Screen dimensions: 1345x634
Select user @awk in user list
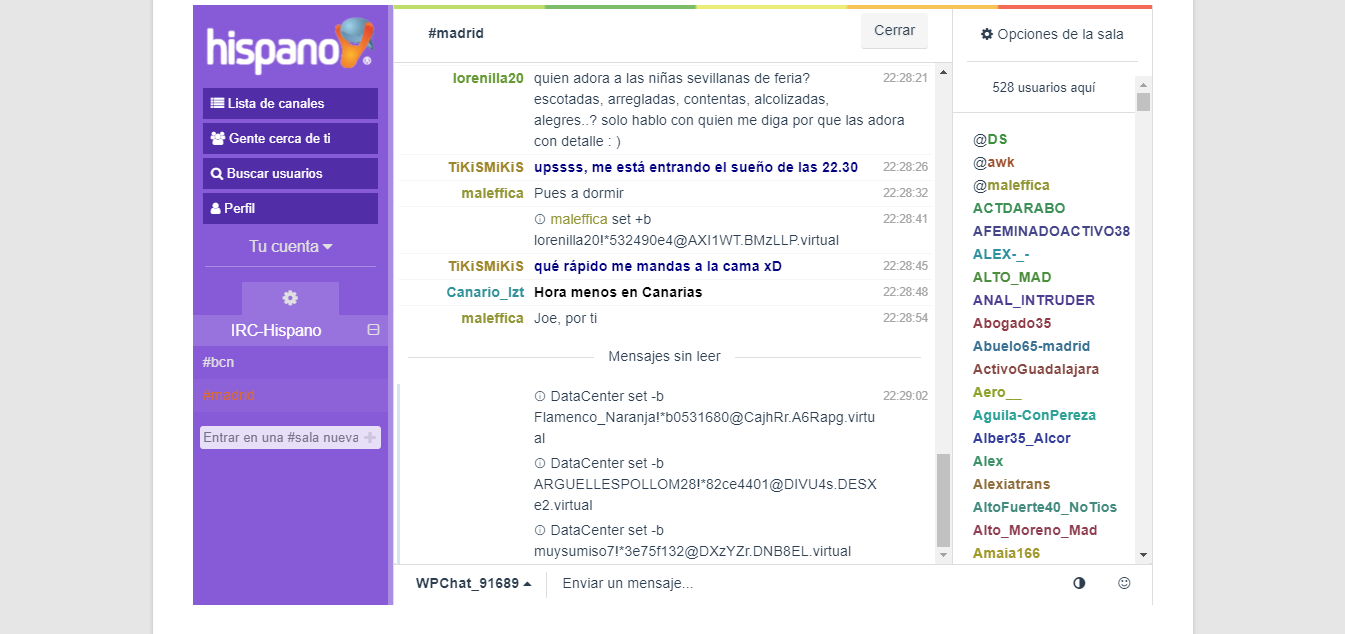pos(994,162)
